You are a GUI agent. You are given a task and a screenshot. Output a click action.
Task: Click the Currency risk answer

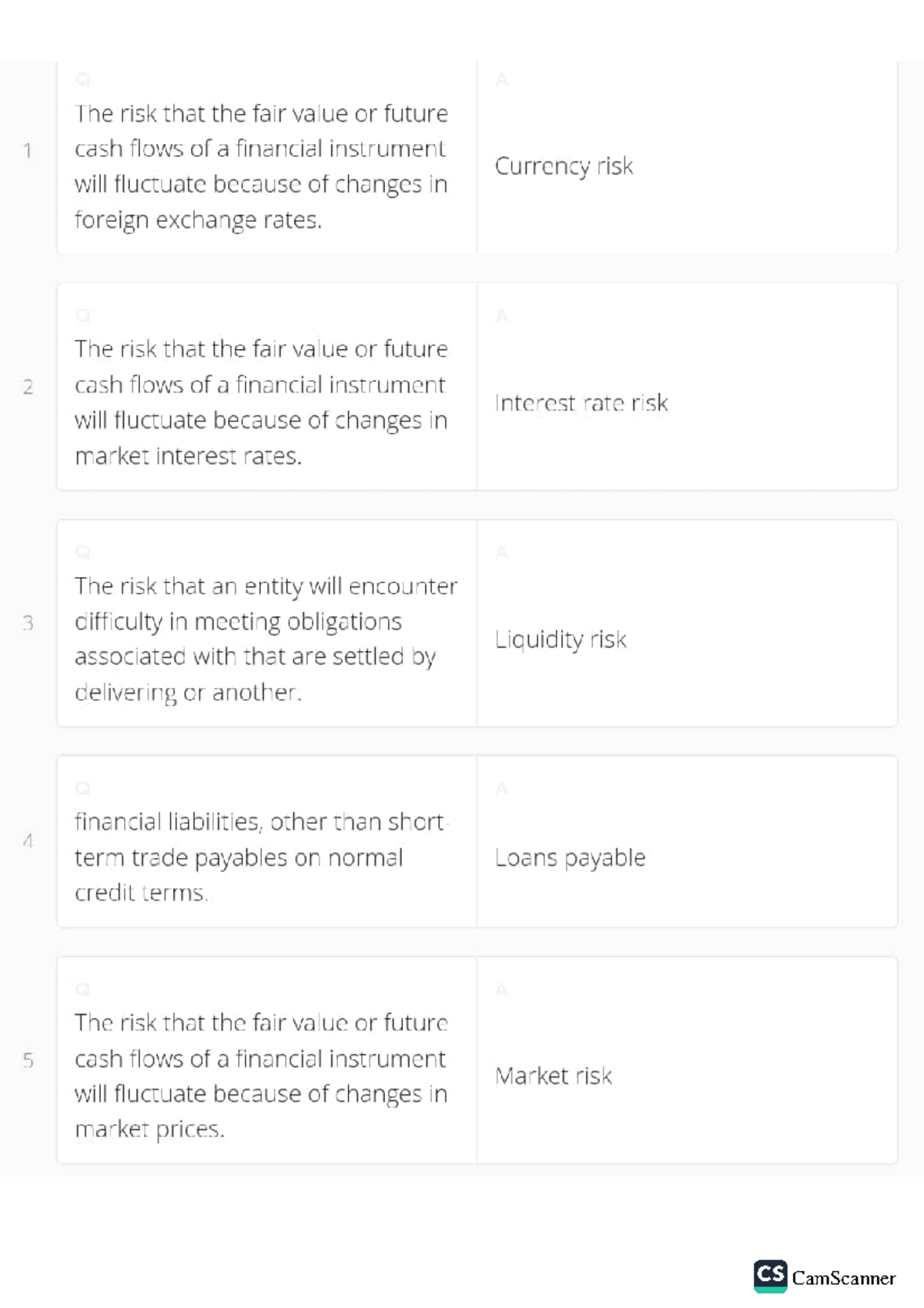click(564, 166)
